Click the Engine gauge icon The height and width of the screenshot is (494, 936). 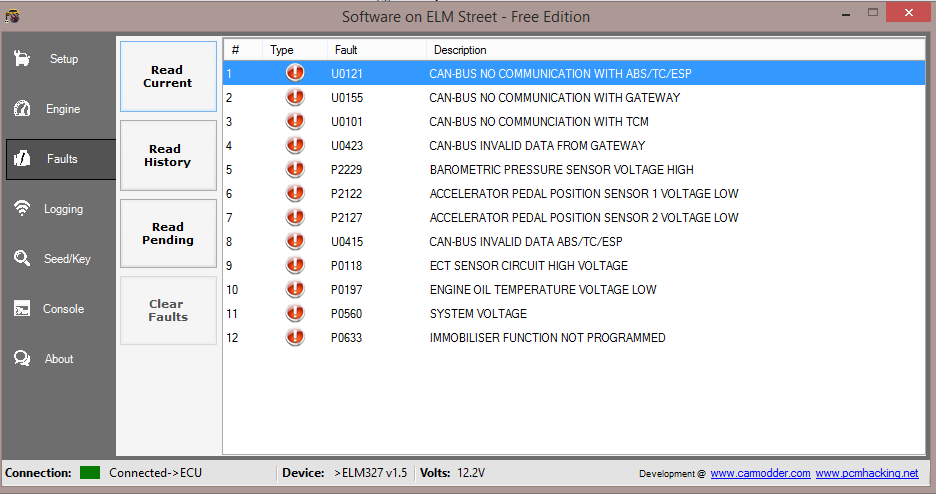click(22, 109)
